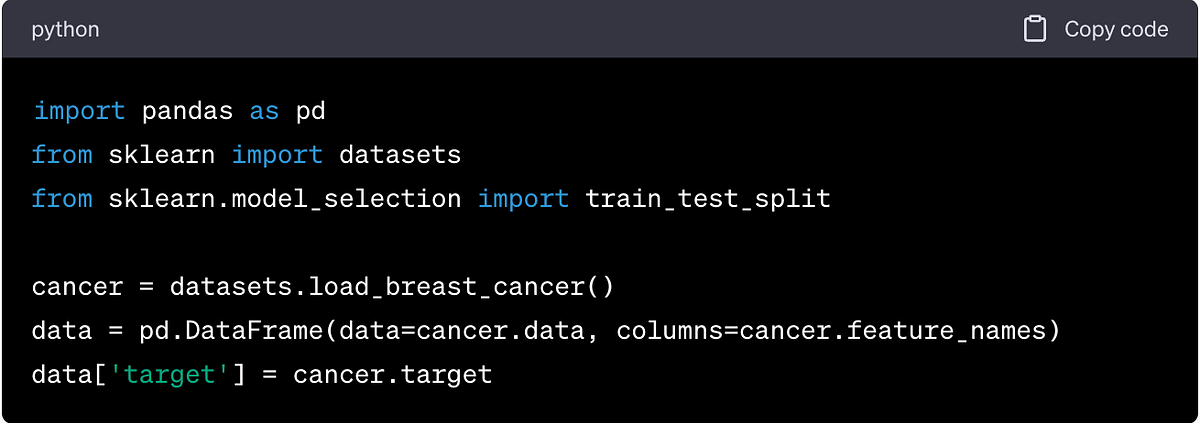Screen dimensions: 1200x423
Task: Click the clipboard copy icon
Action: [x=1035, y=29]
